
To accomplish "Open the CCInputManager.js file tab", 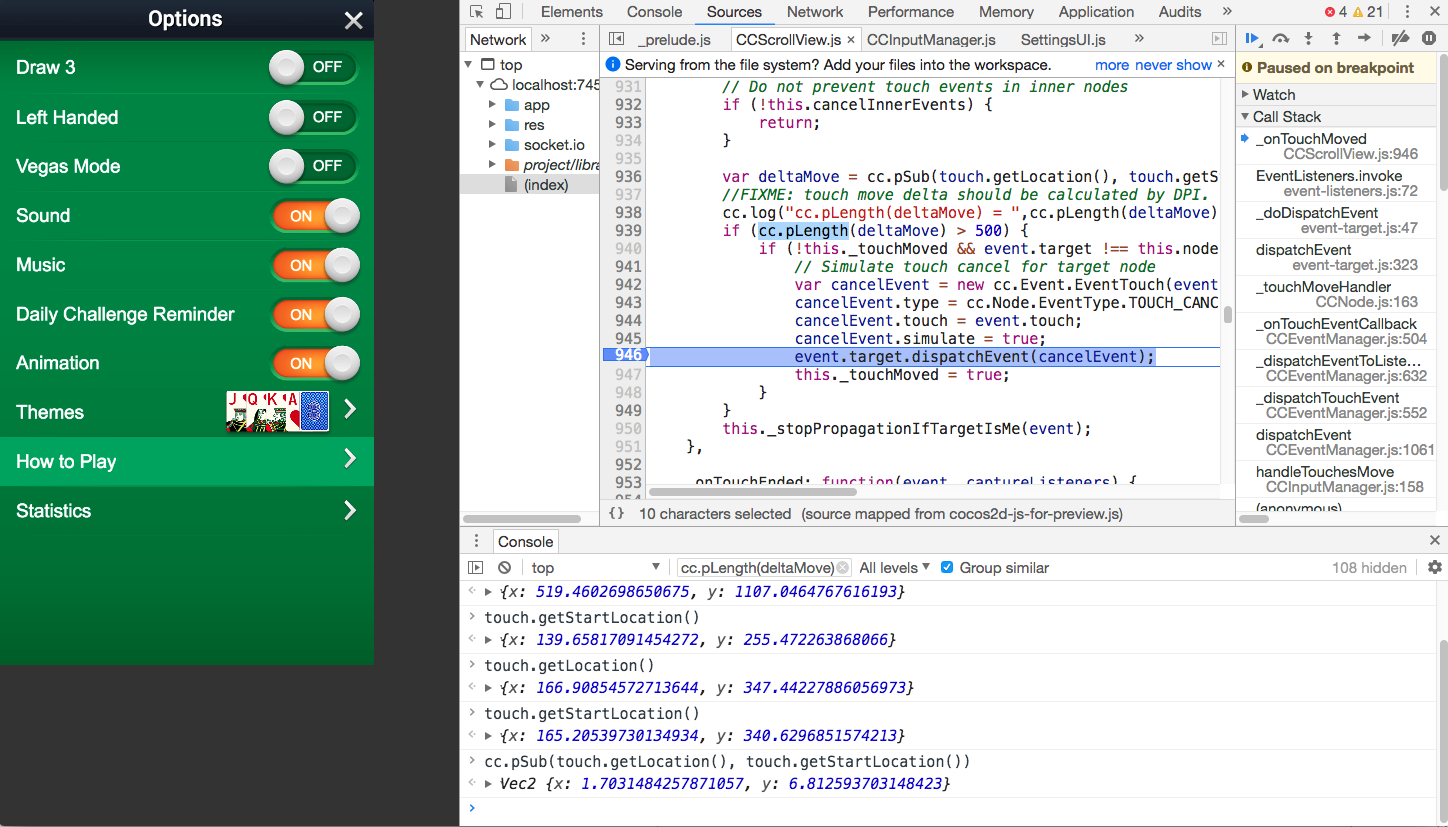I will (x=930, y=40).
